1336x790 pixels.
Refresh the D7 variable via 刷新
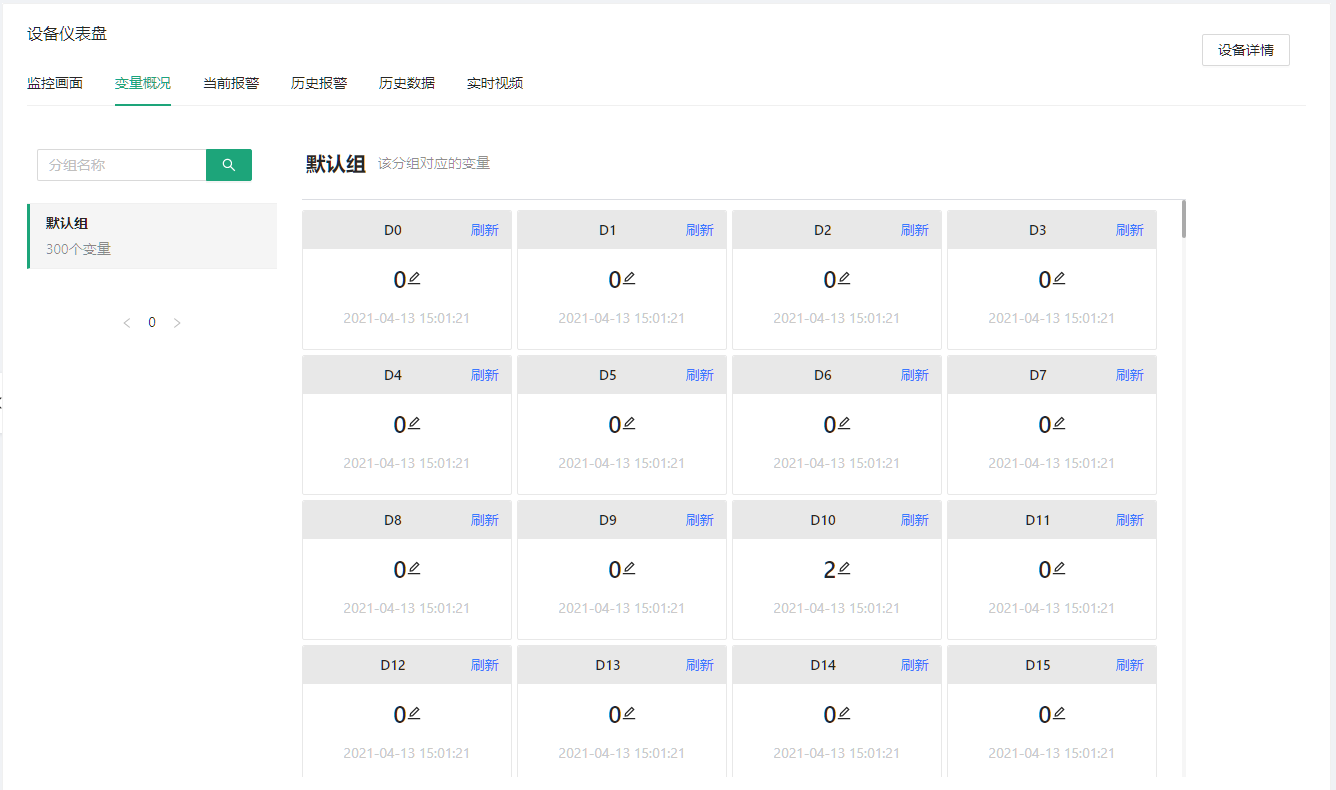pyautogui.click(x=1130, y=375)
